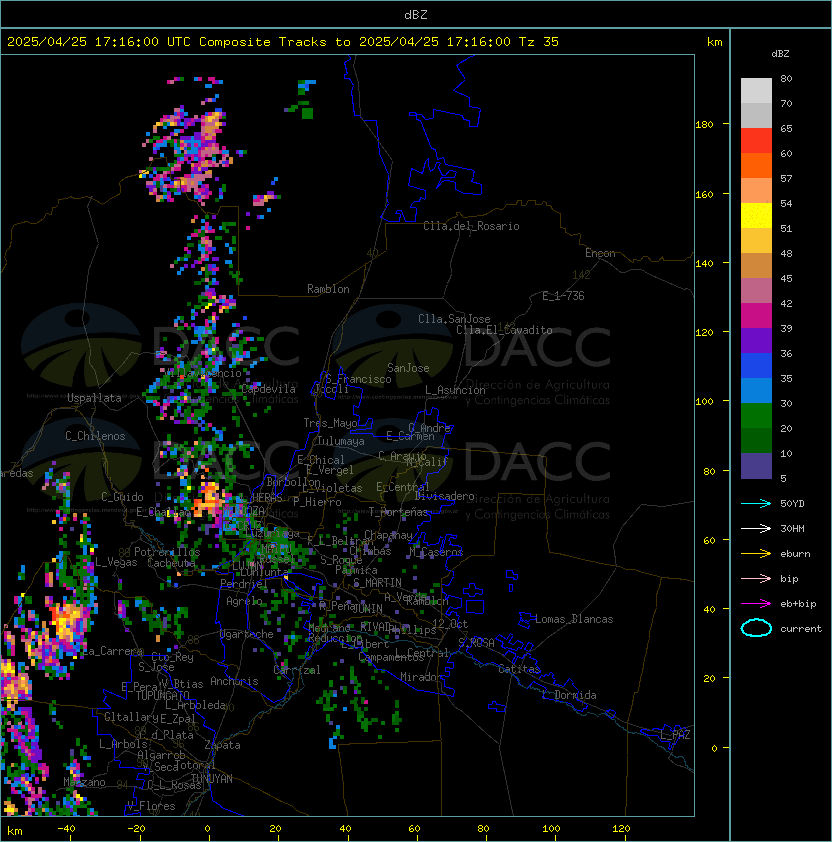This screenshot has width=832, height=842.
Task: Click the La_Carrera place label
Action: [113, 651]
